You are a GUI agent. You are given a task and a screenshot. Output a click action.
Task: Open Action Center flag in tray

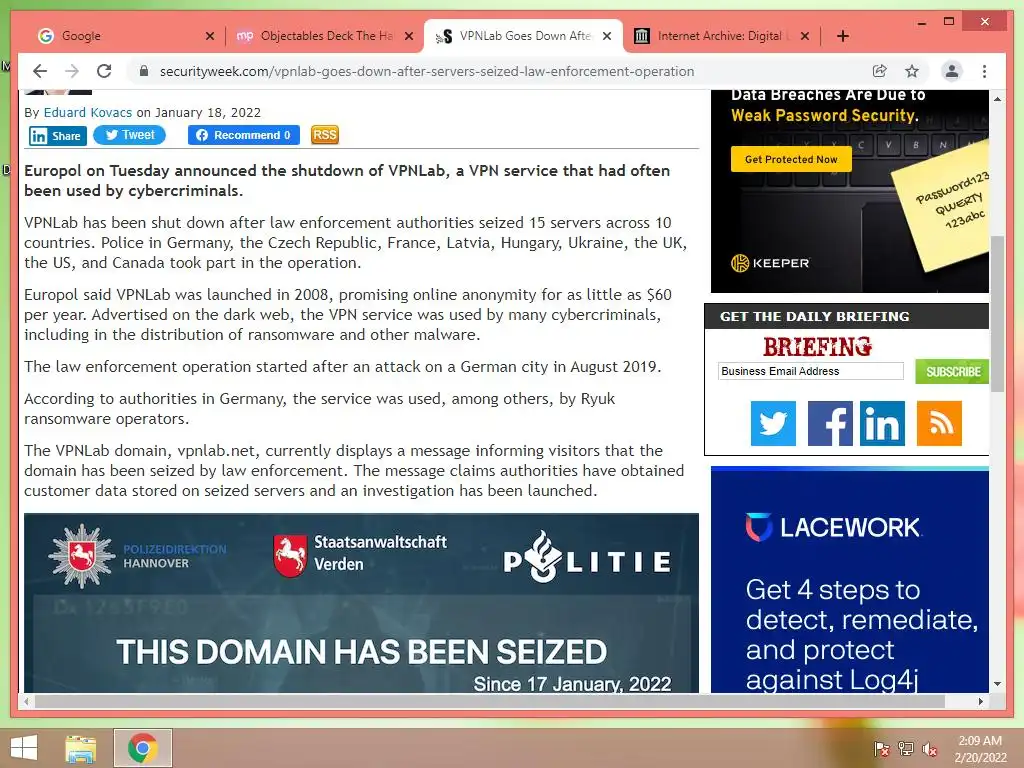pos(882,749)
